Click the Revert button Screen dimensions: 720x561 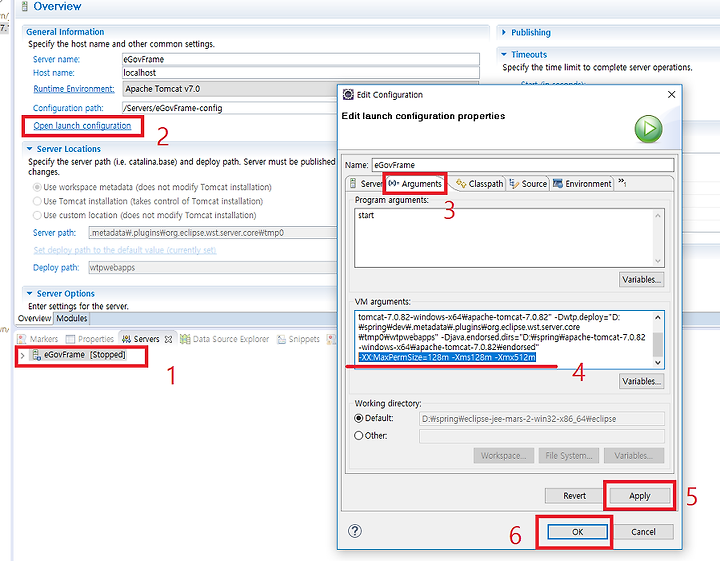(x=574, y=496)
